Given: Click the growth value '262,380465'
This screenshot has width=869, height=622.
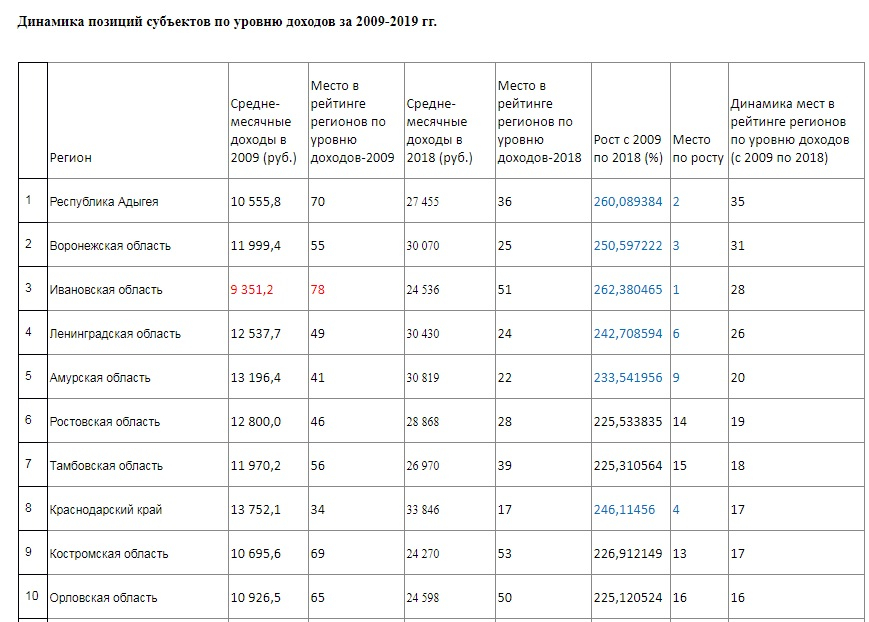Looking at the screenshot, I should point(628,289).
